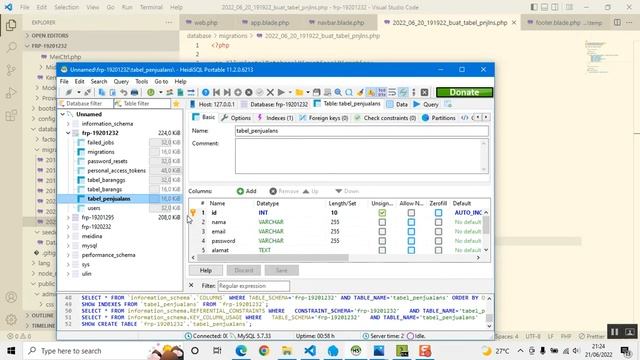640x360 pixels.
Task: Open VS Code Manage gear icon
Action: [x=11, y=319]
